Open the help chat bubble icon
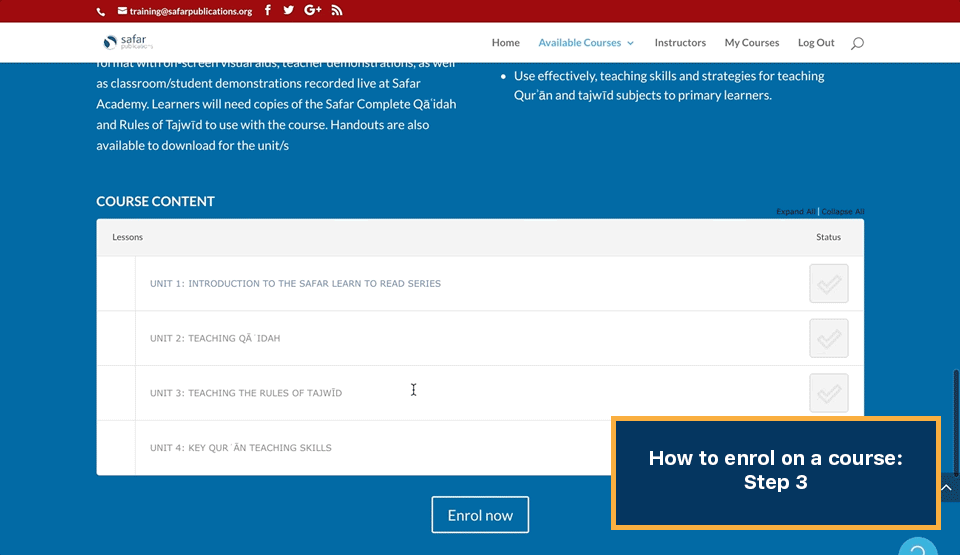960x555 pixels. [x=918, y=547]
